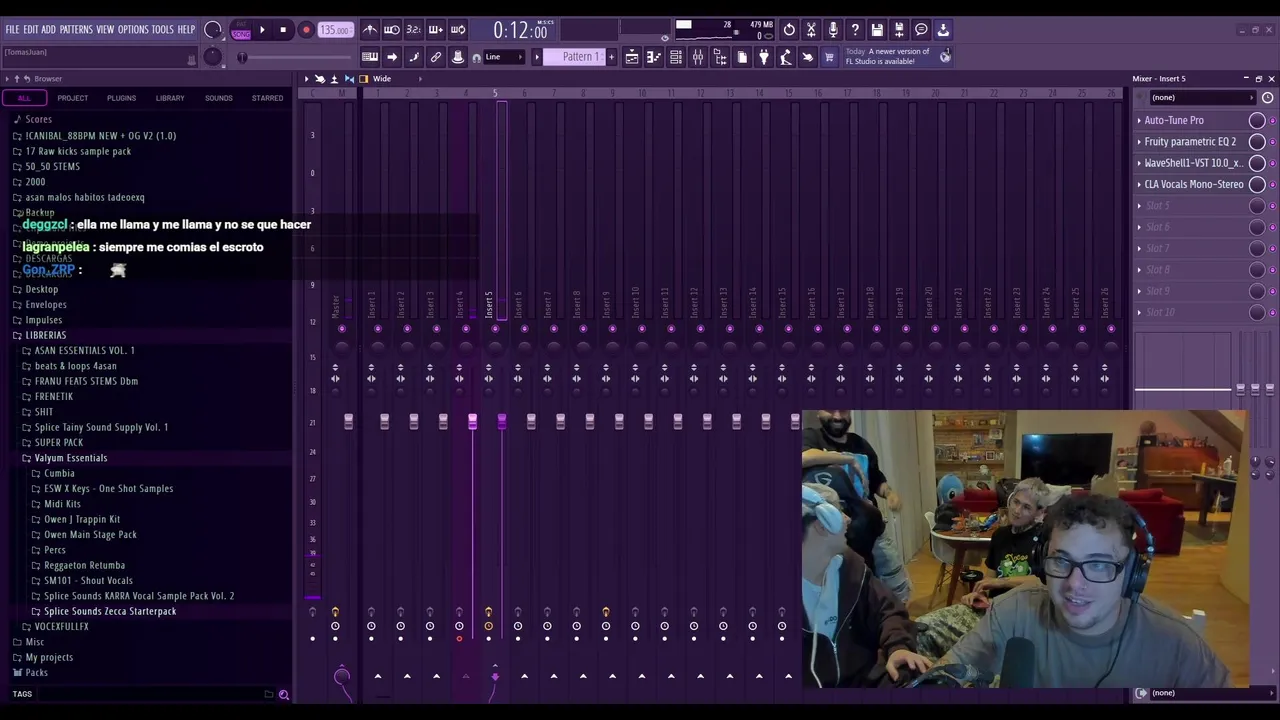Switch PAT/SONG playback mode
1280x720 pixels.
(x=241, y=31)
